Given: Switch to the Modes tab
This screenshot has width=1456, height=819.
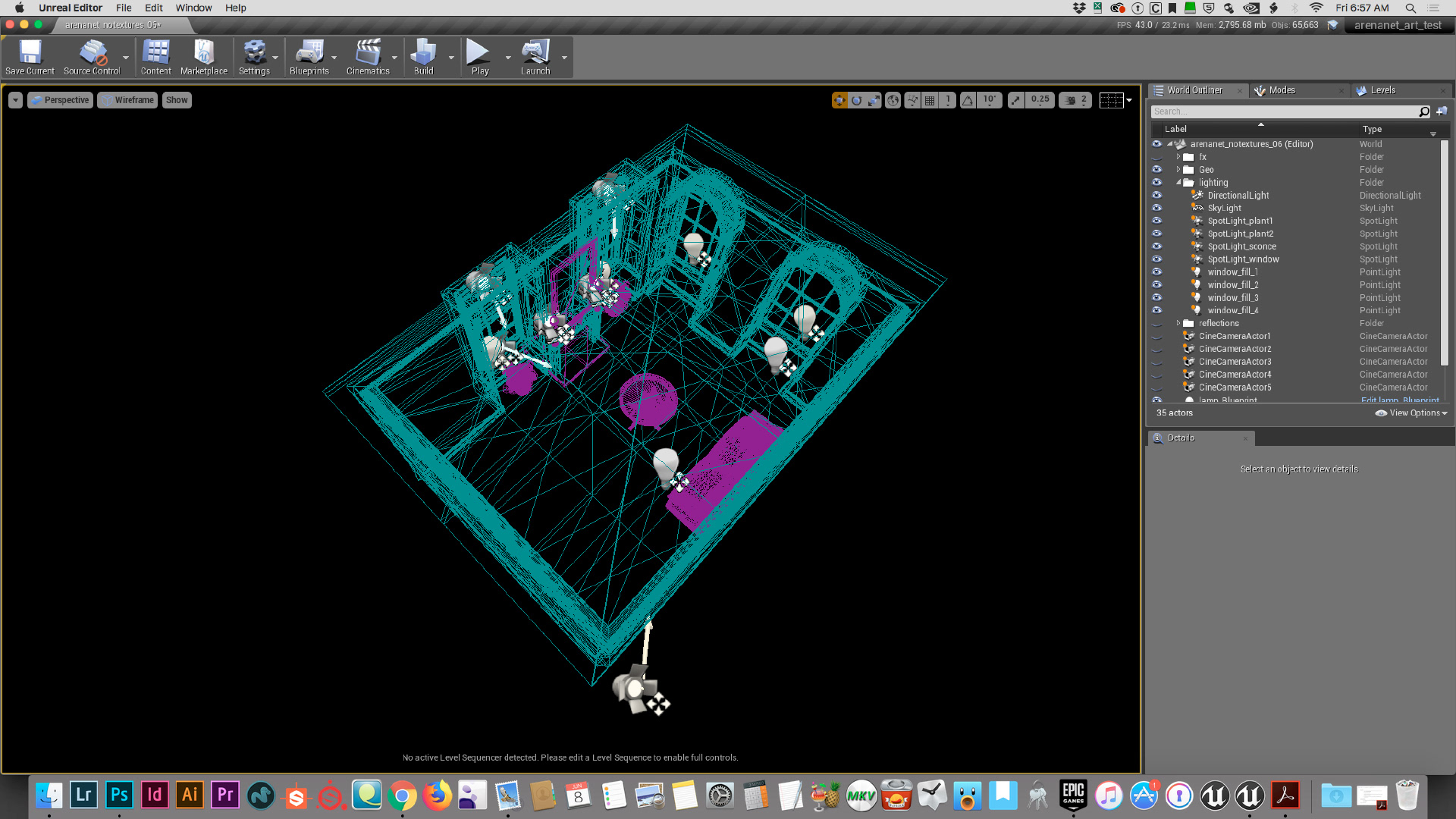Looking at the screenshot, I should 1282,90.
